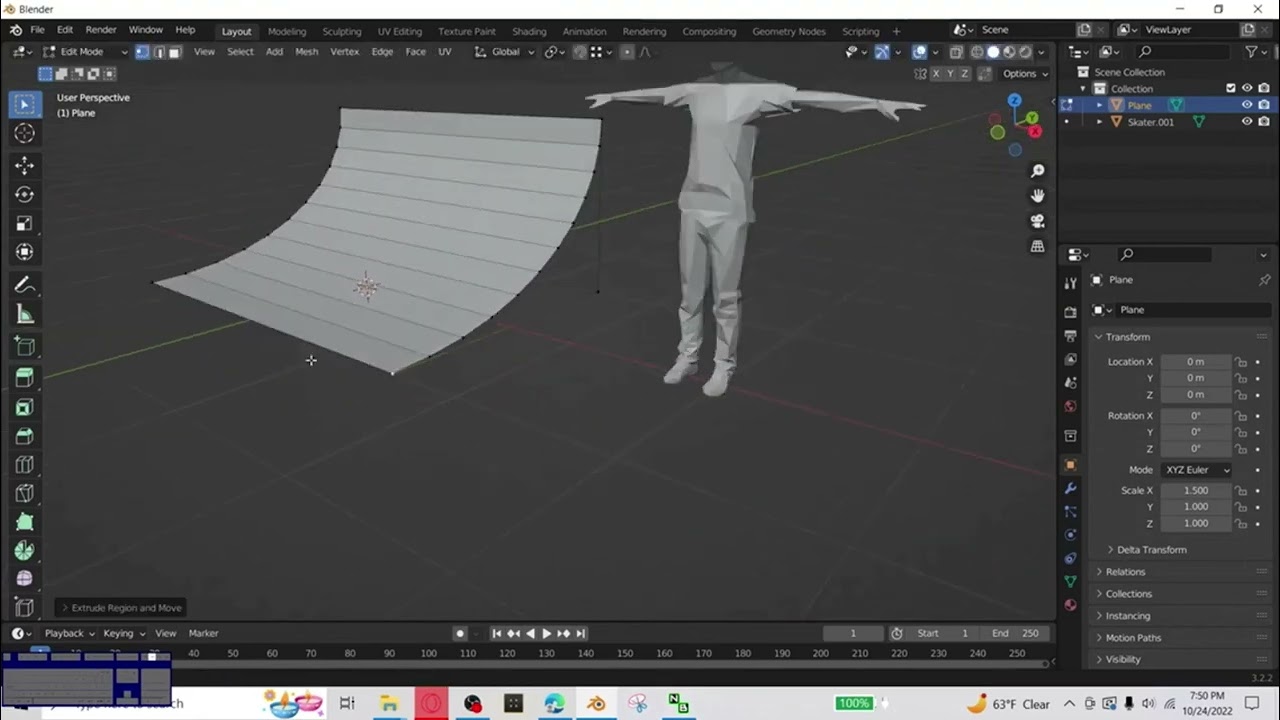Select the Loop Cut tool
The width and height of the screenshot is (1280, 720).
click(25, 465)
